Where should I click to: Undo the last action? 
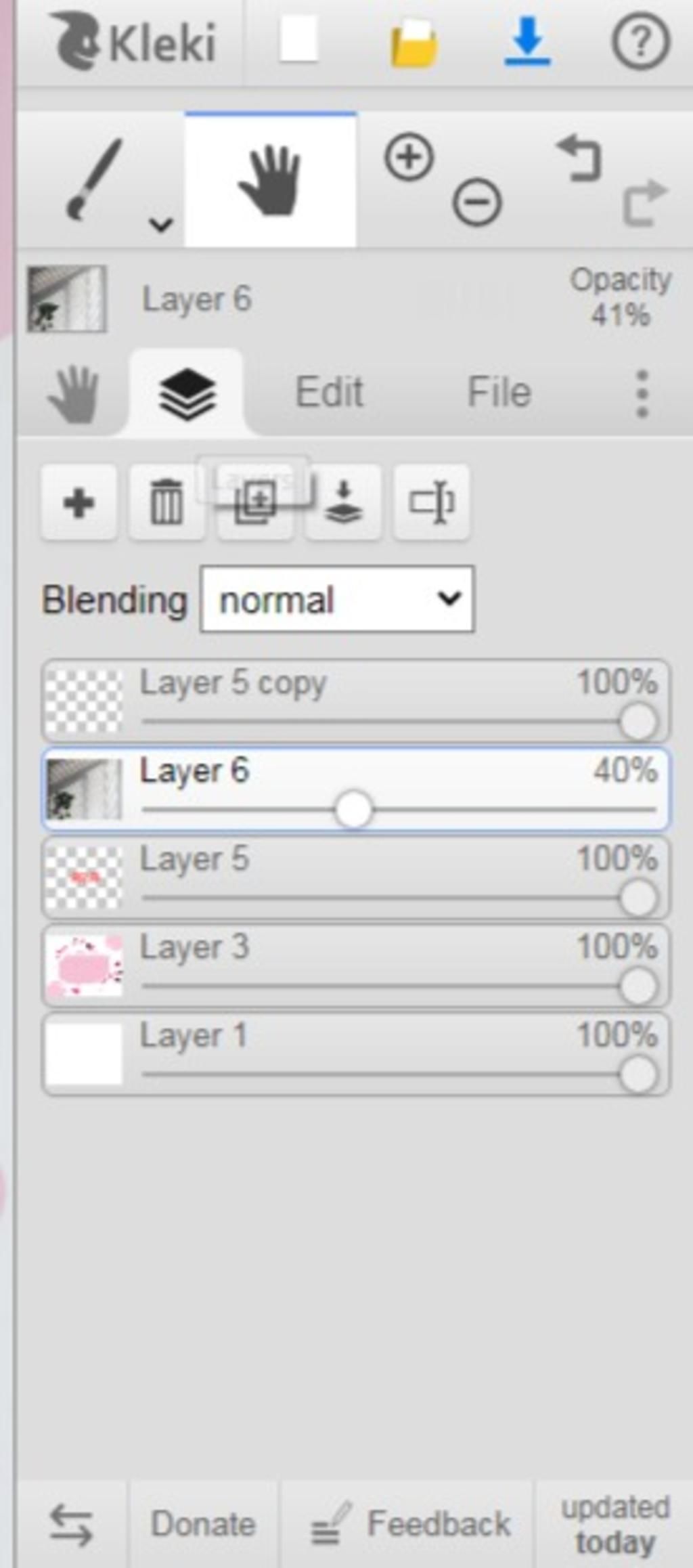tap(579, 158)
